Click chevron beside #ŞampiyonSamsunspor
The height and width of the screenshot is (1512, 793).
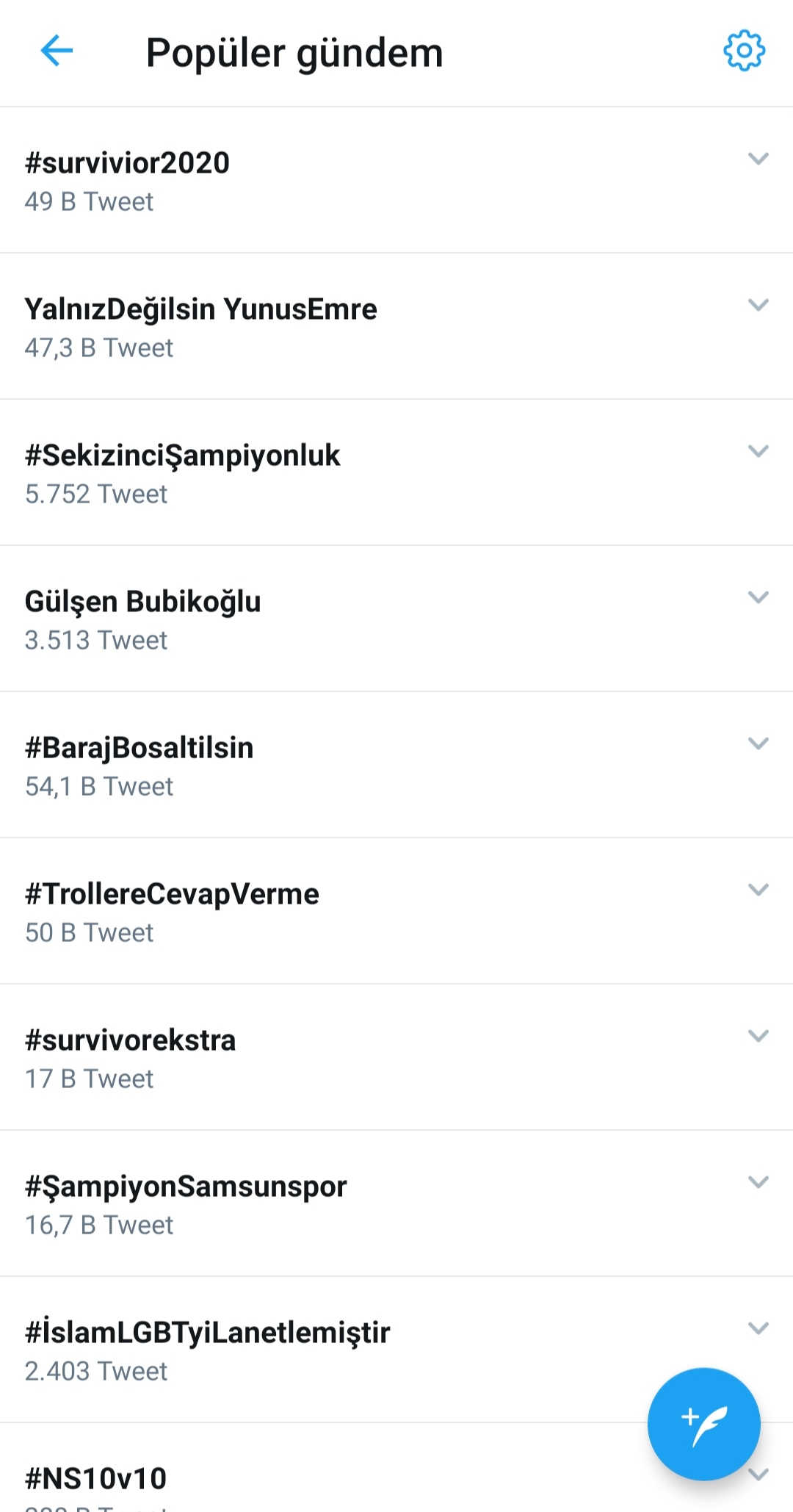pos(758,1182)
